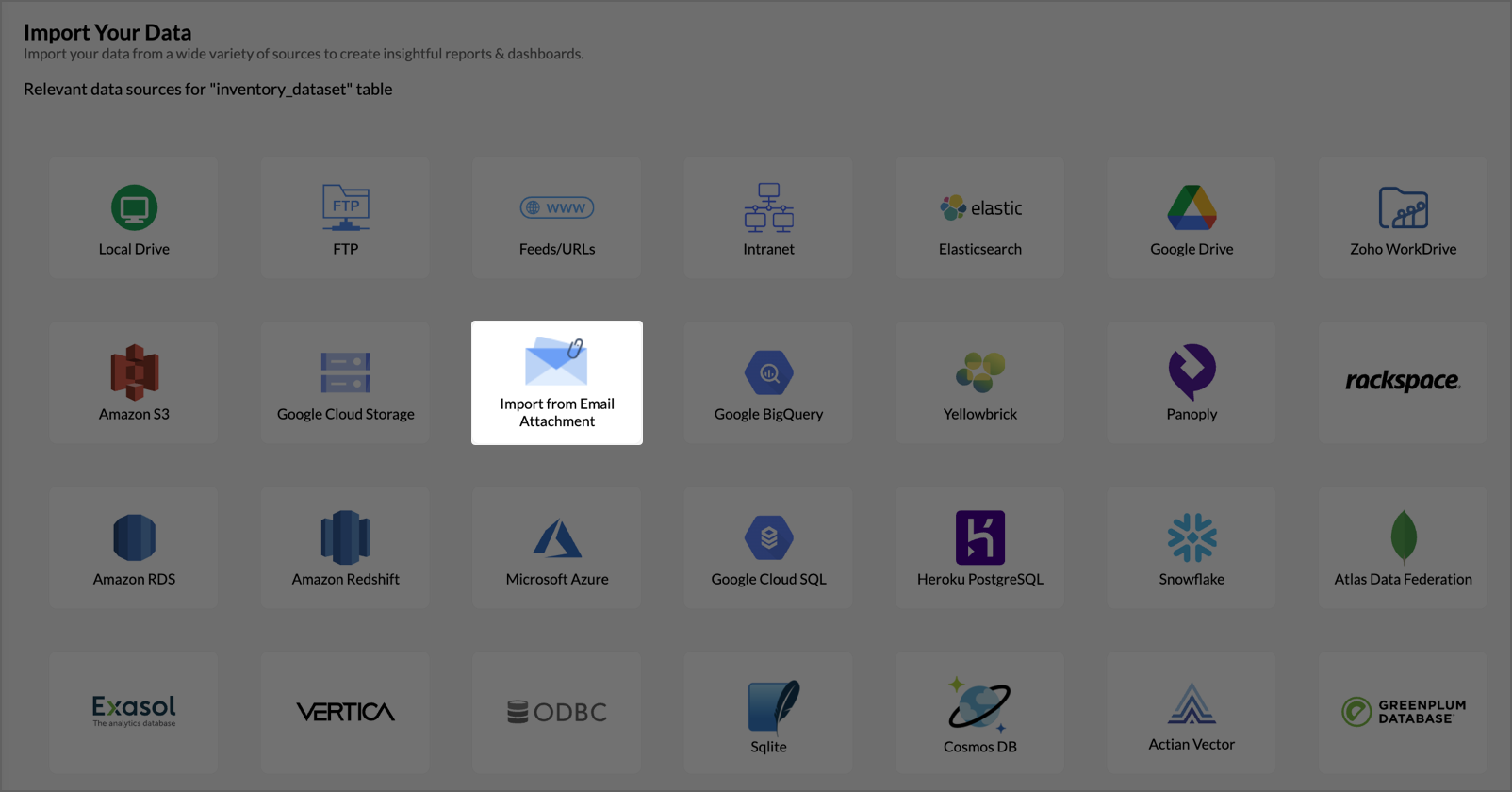Open Cosmos DB connector

click(980, 713)
